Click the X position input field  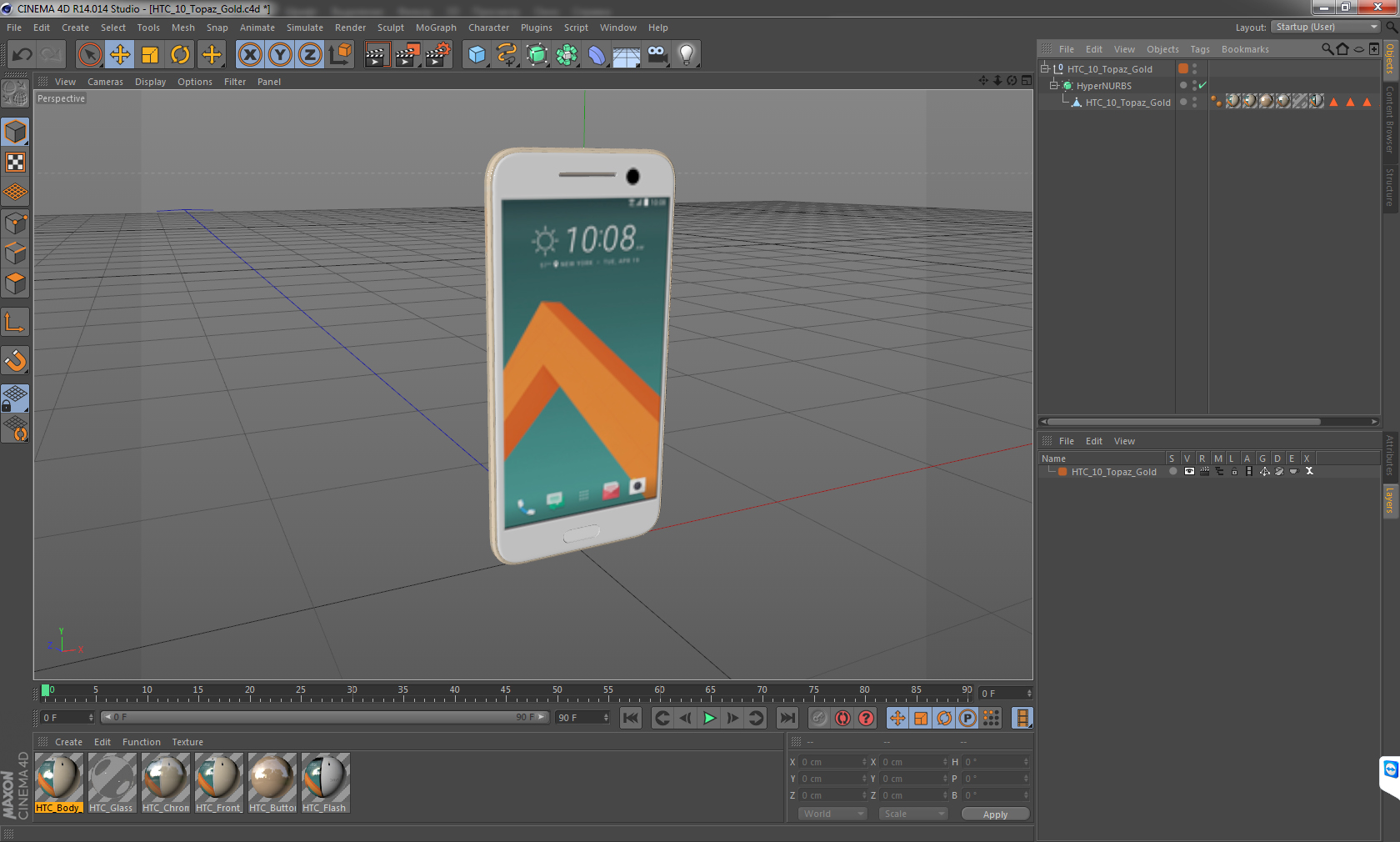(832, 762)
